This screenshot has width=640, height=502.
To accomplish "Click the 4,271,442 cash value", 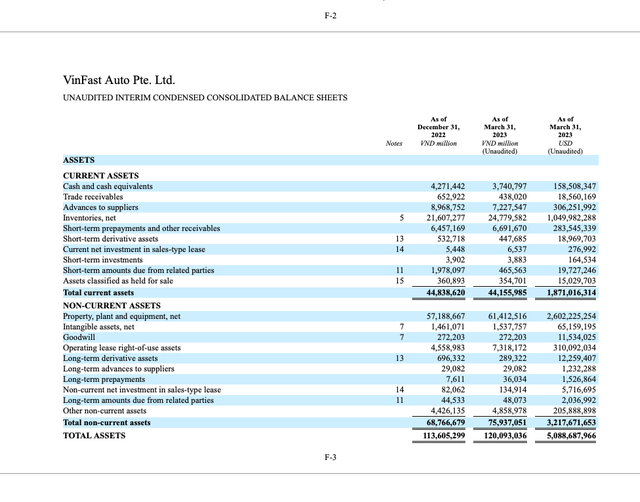I will 447,186.
